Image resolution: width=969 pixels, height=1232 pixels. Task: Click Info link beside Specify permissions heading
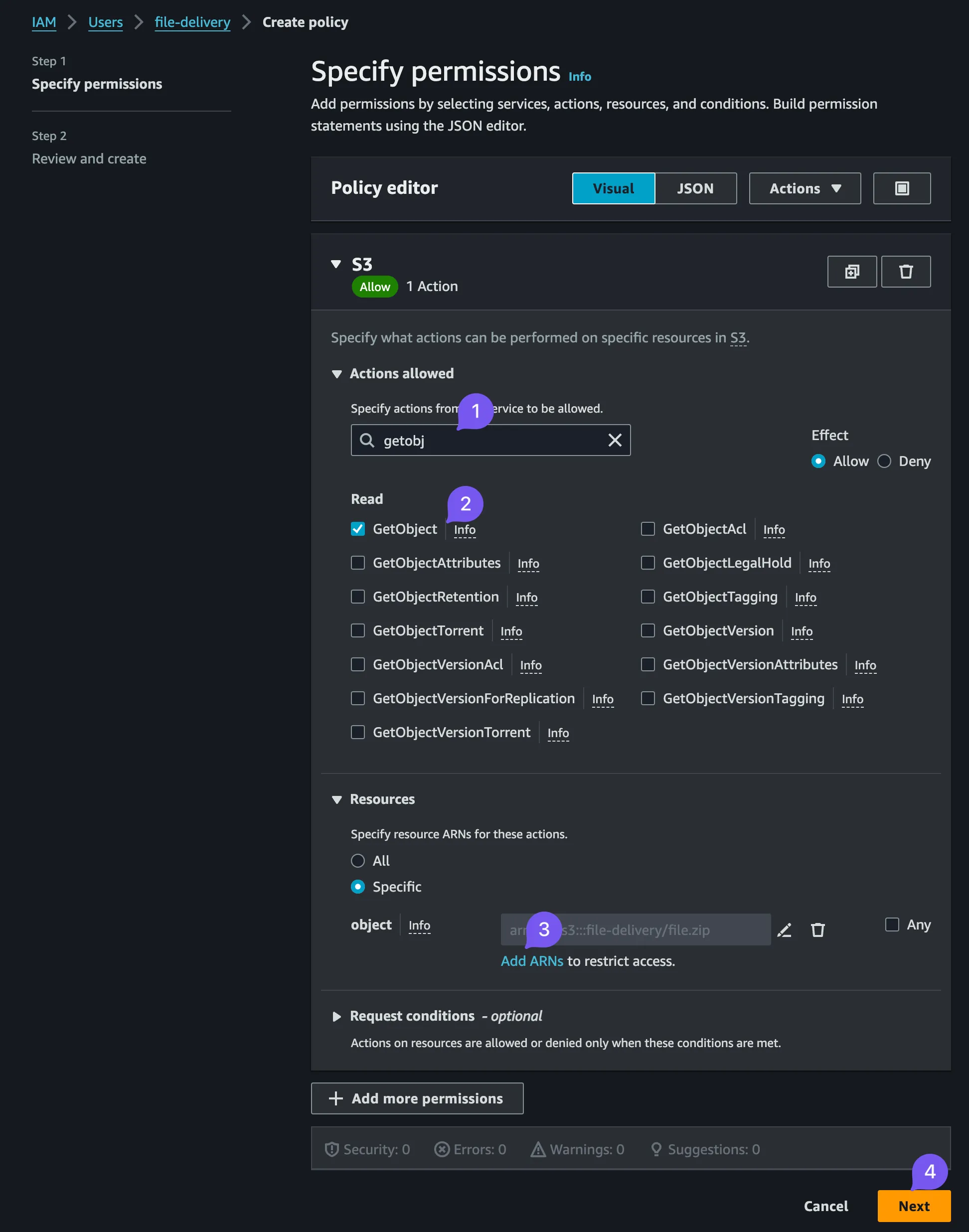tap(579, 77)
